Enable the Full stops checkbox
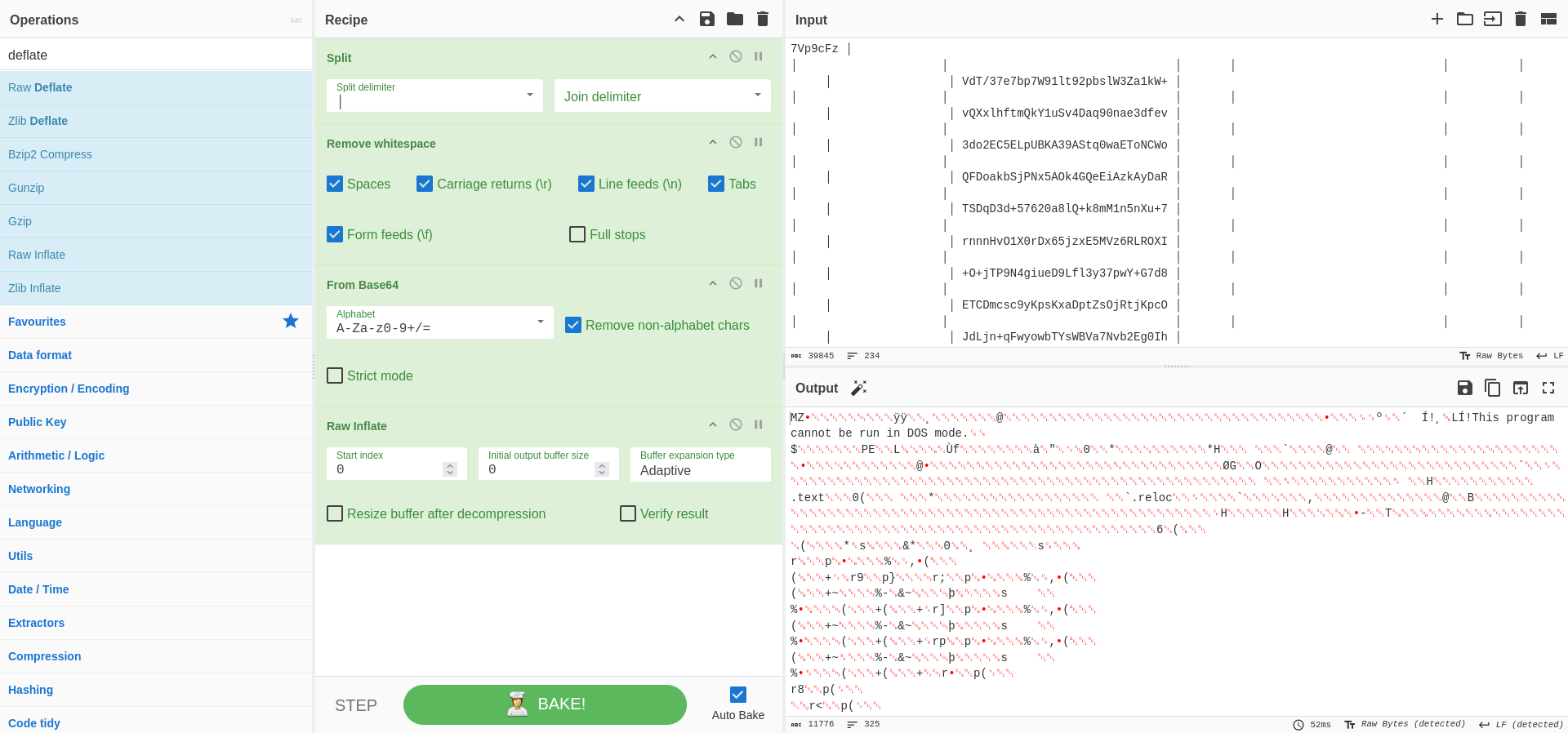The height and width of the screenshot is (733, 1568). pyautogui.click(x=577, y=234)
